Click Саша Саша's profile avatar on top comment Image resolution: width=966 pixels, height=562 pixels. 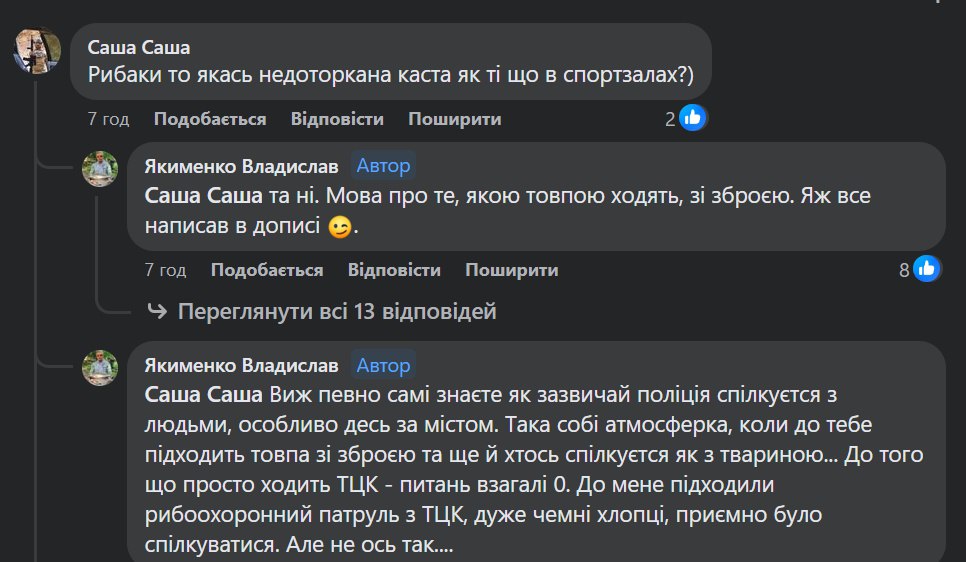click(x=37, y=49)
